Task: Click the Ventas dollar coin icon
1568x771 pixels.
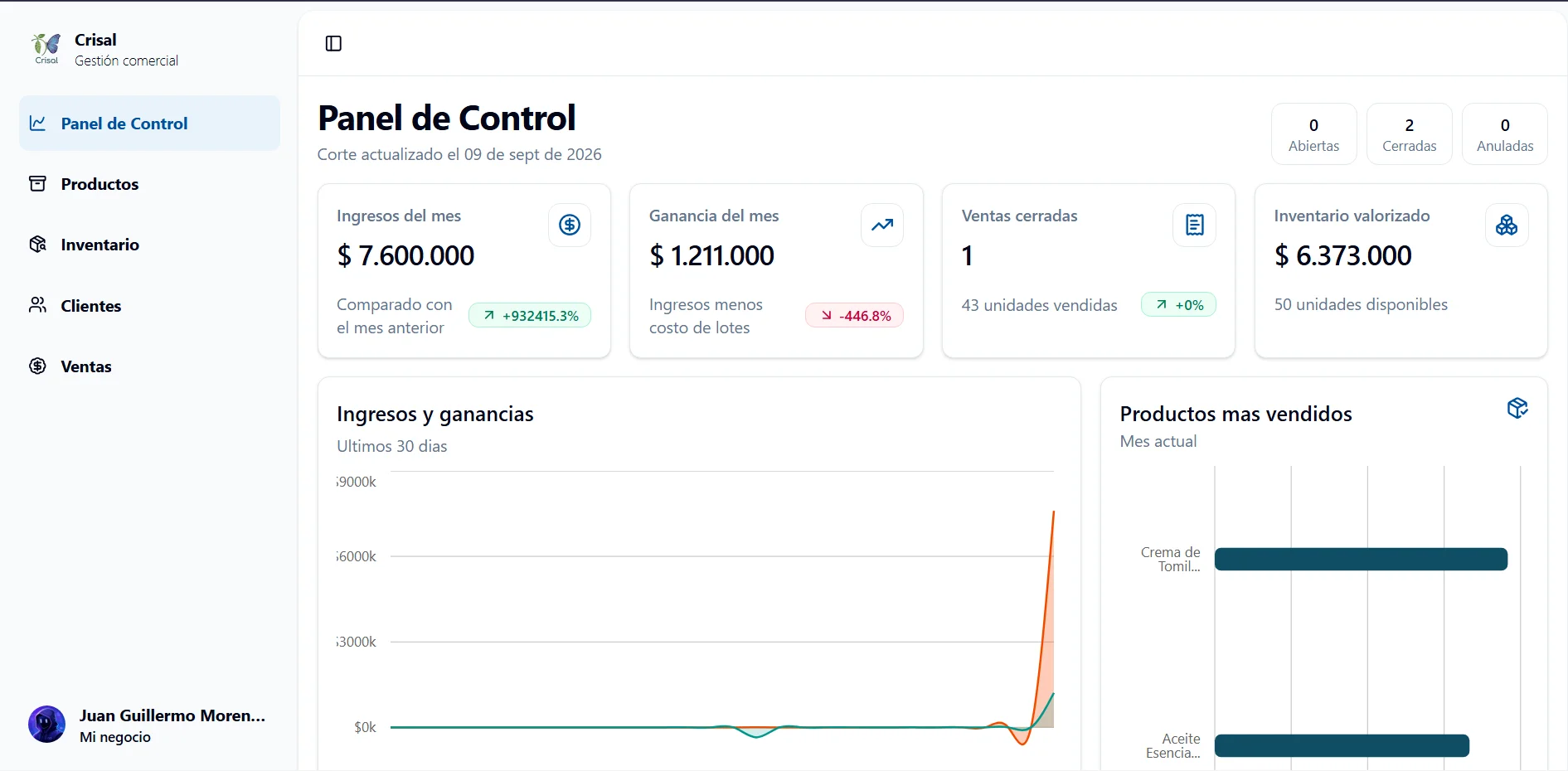Action: (x=37, y=366)
